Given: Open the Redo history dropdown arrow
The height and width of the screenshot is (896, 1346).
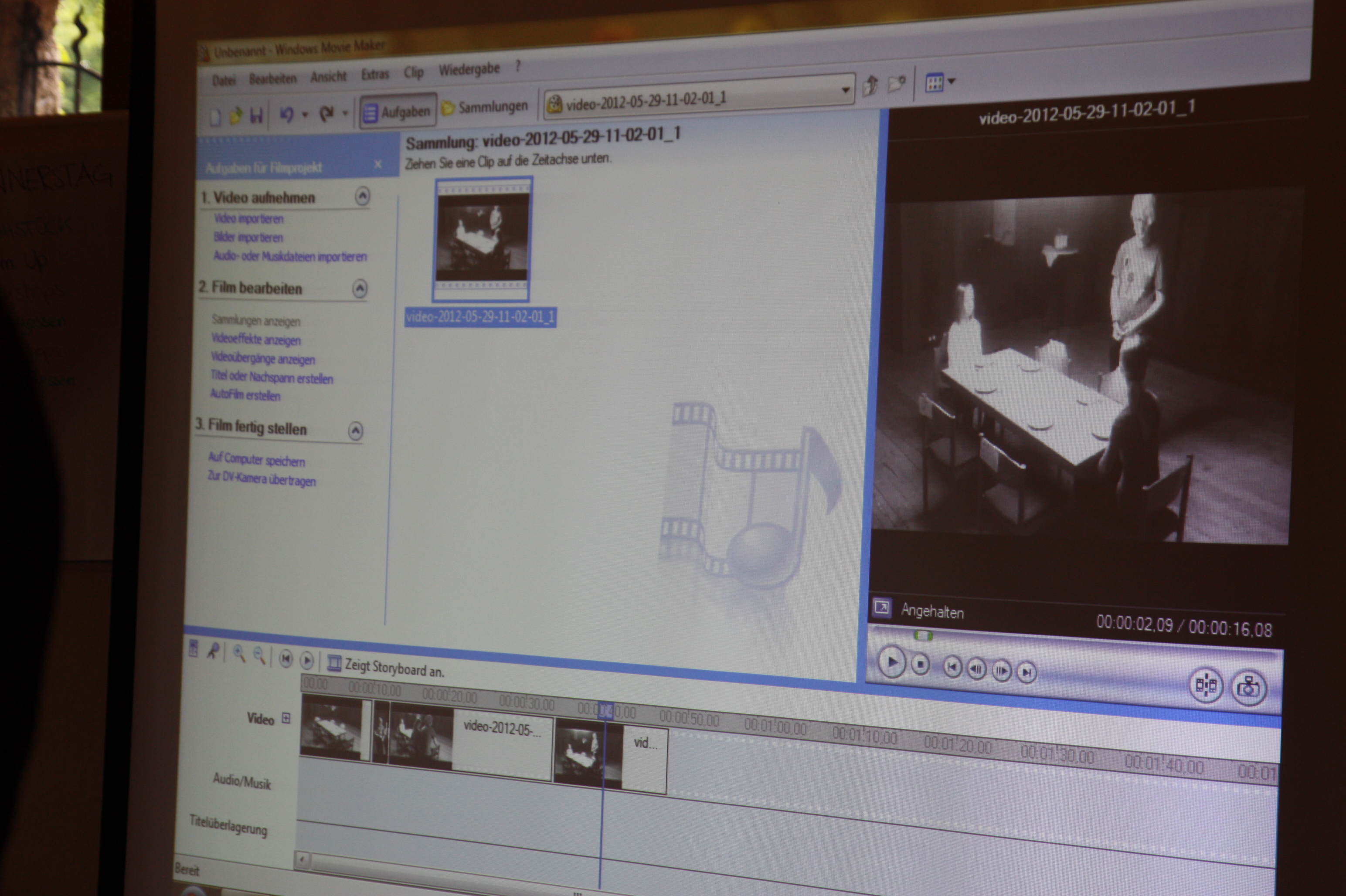Looking at the screenshot, I should (345, 113).
